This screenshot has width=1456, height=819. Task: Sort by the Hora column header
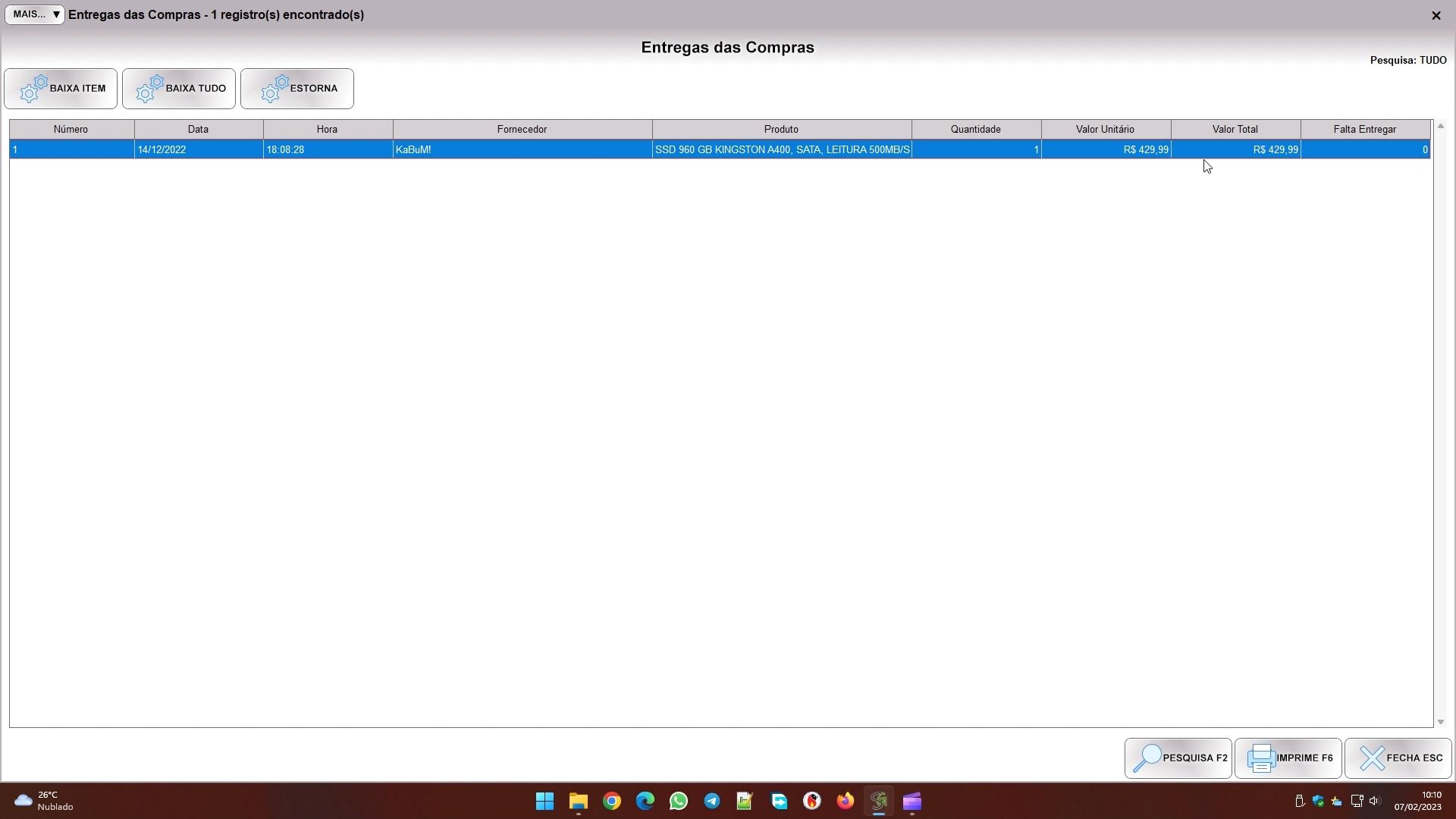pos(328,130)
